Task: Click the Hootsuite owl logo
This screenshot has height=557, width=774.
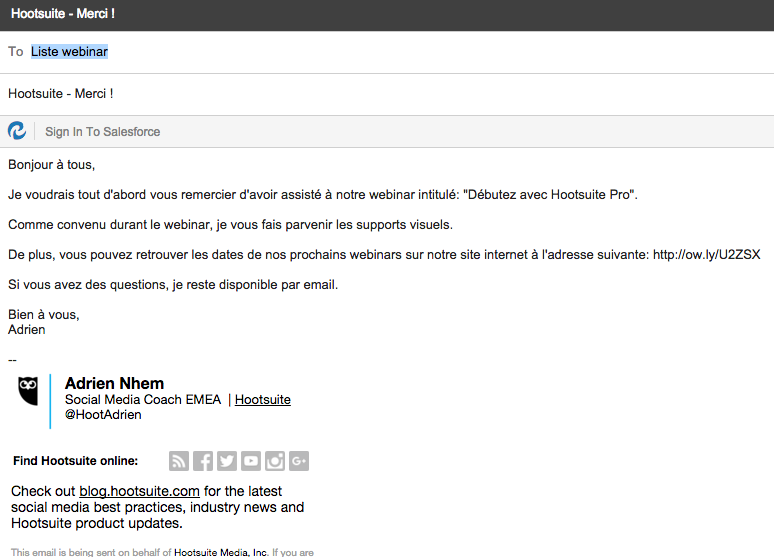Action: pyautogui.click(x=28, y=391)
